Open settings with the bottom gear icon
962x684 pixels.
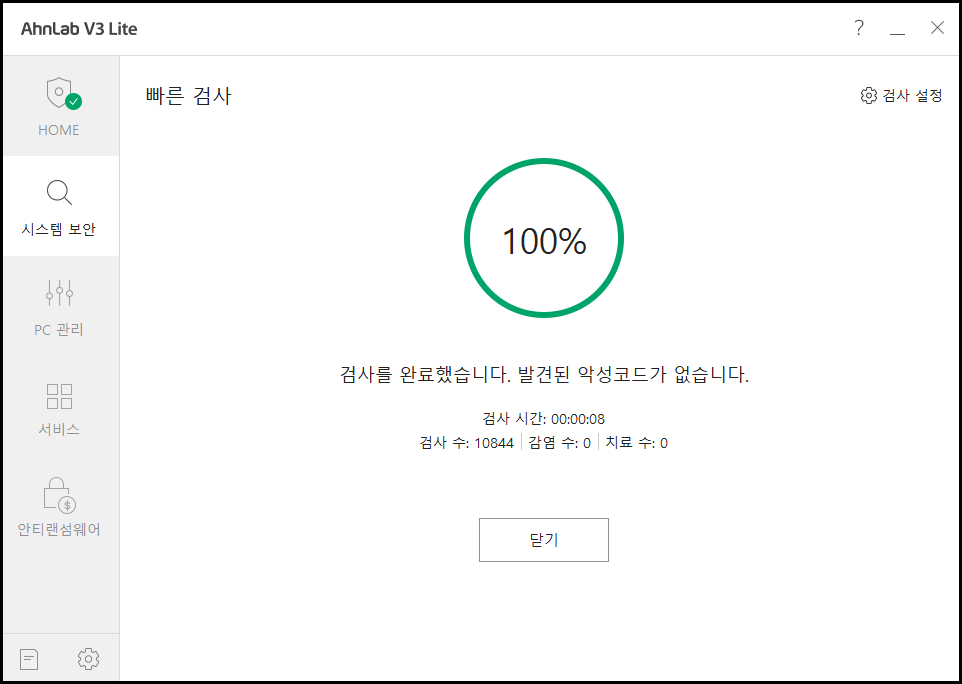tap(88, 658)
